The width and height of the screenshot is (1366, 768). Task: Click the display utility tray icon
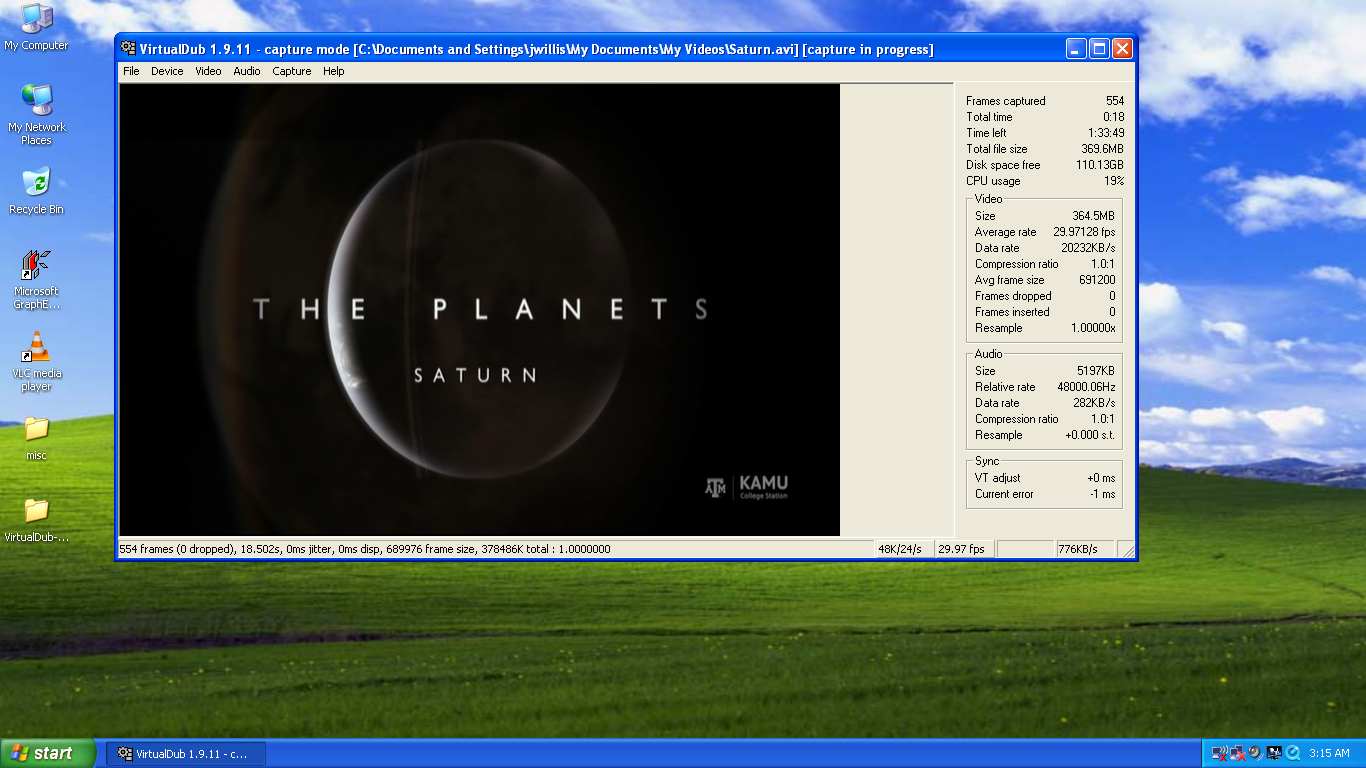pos(1274,753)
